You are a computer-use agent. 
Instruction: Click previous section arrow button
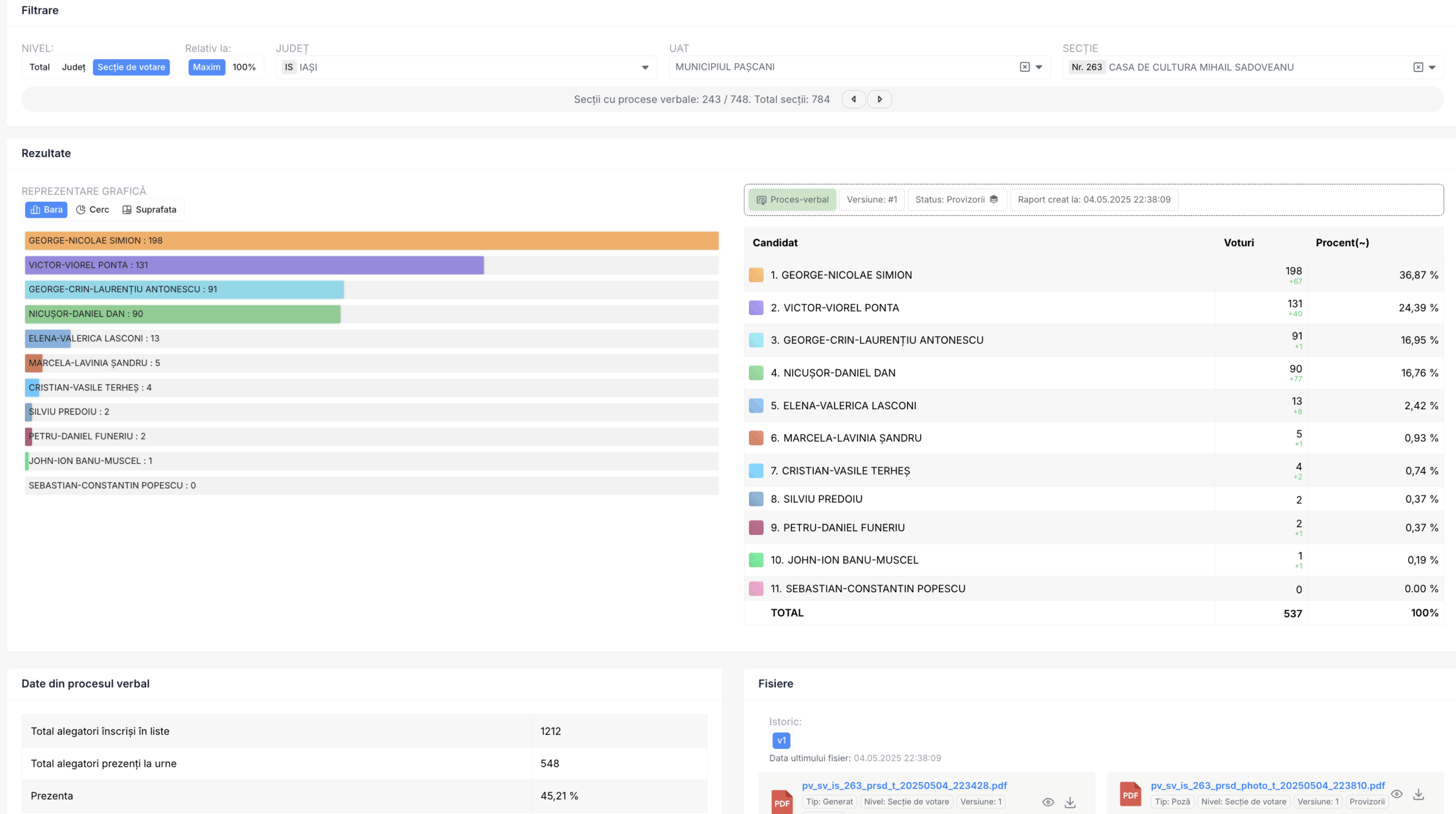click(853, 99)
